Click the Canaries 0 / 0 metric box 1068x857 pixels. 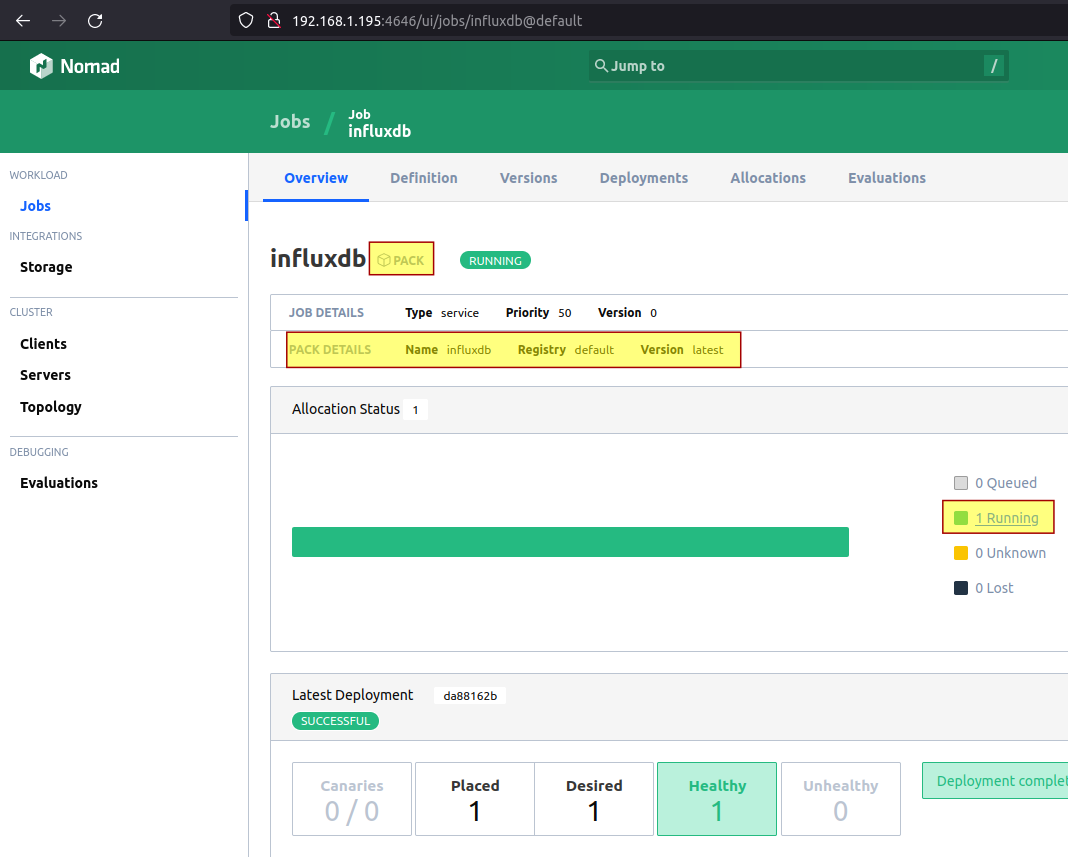352,799
